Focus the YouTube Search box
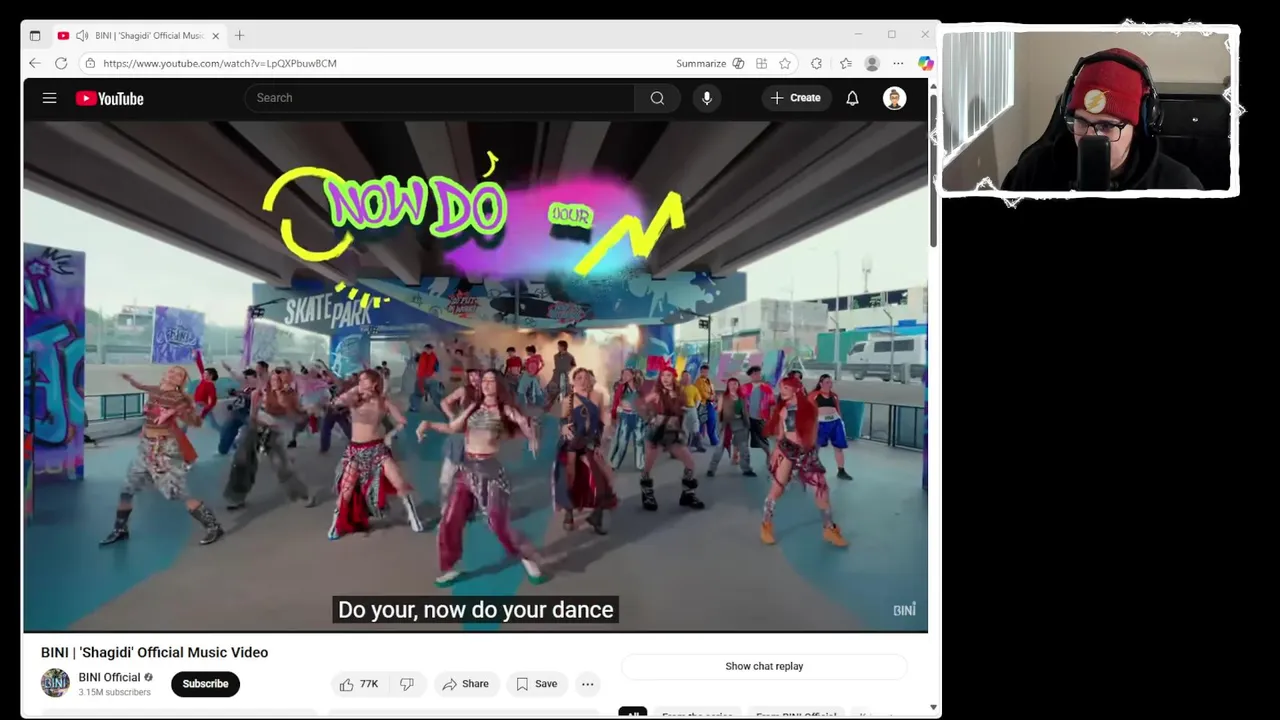Image resolution: width=1280 pixels, height=720 pixels. pyautogui.click(x=440, y=98)
